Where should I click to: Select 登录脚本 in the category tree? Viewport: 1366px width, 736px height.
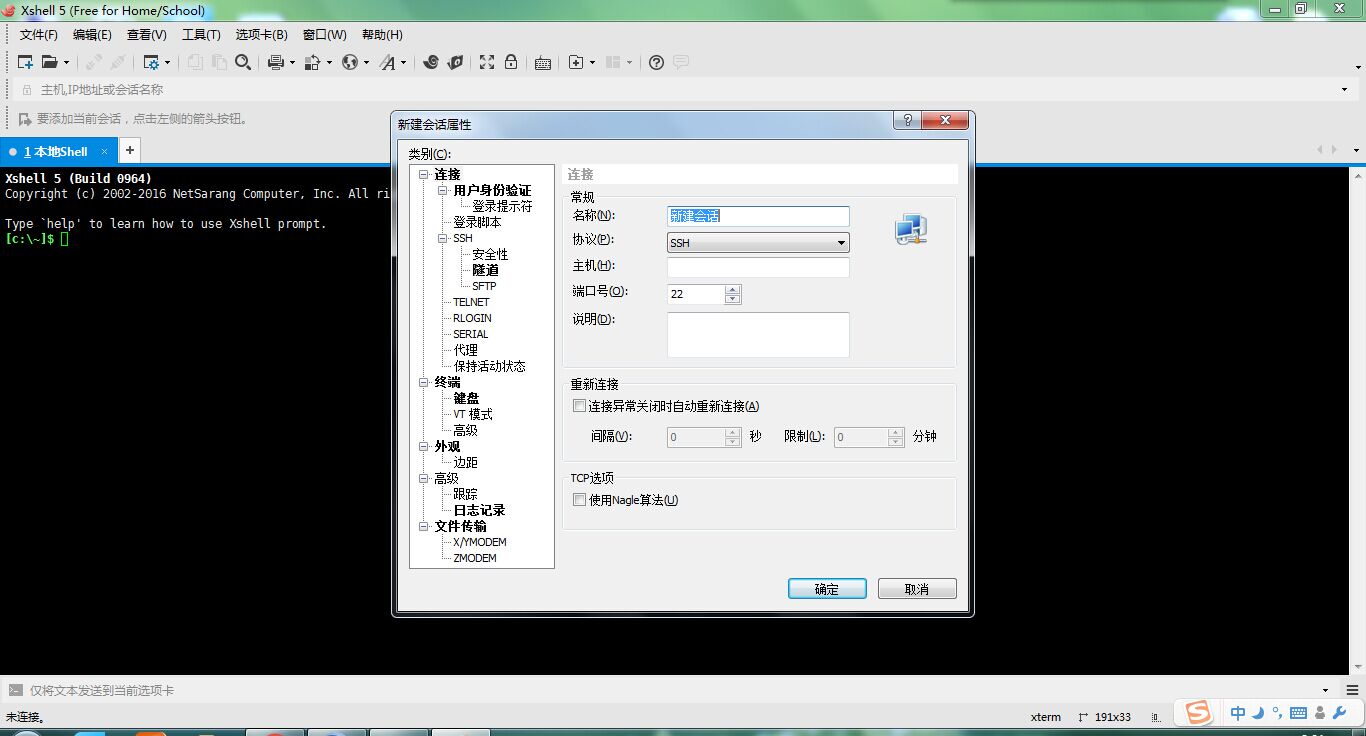click(x=477, y=222)
